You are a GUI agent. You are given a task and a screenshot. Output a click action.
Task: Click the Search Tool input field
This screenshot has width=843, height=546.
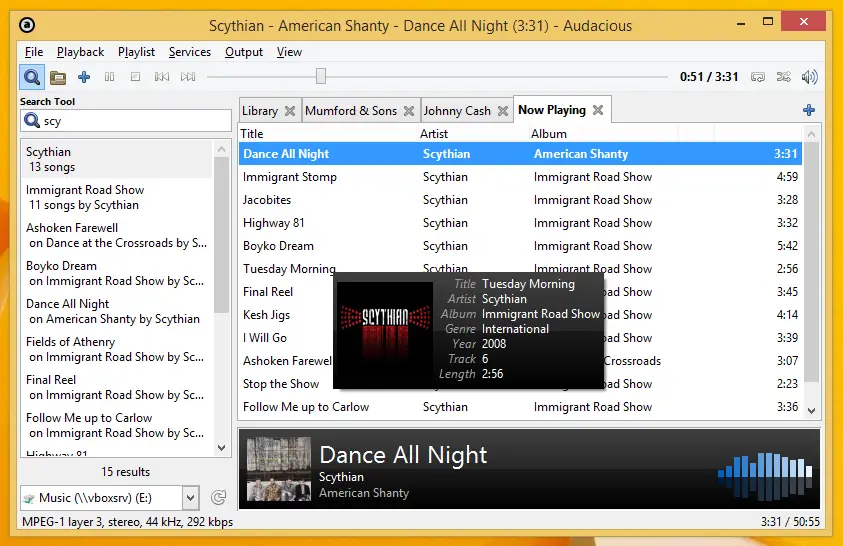tap(126, 121)
